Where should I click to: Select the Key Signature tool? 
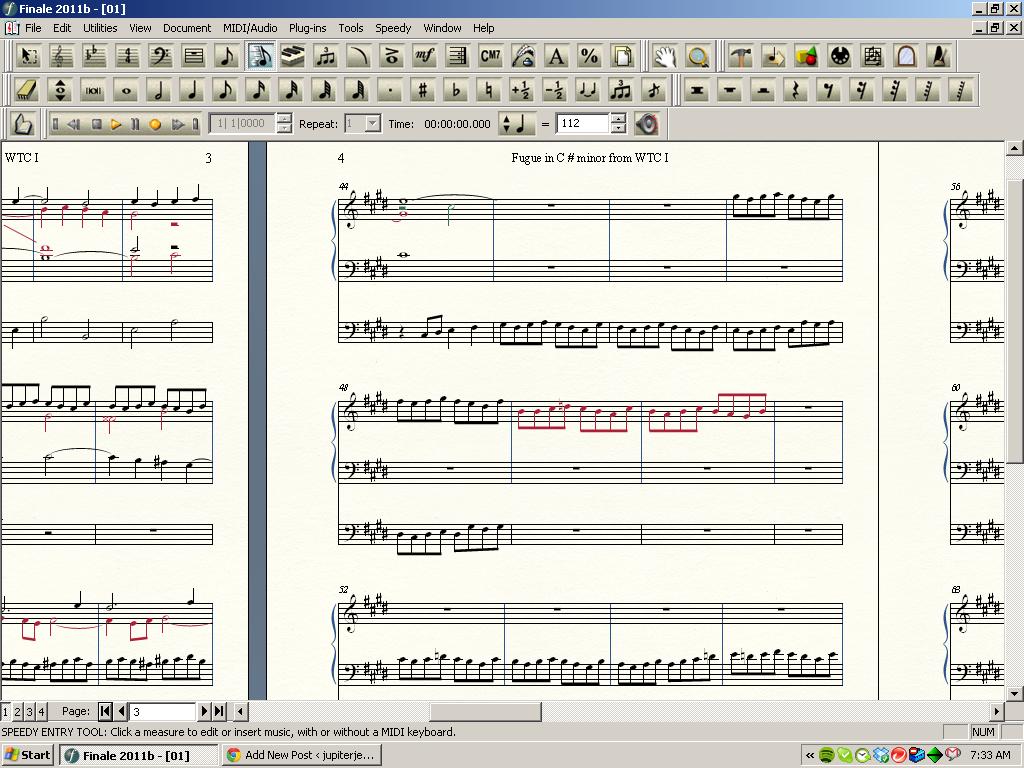[x=94, y=56]
